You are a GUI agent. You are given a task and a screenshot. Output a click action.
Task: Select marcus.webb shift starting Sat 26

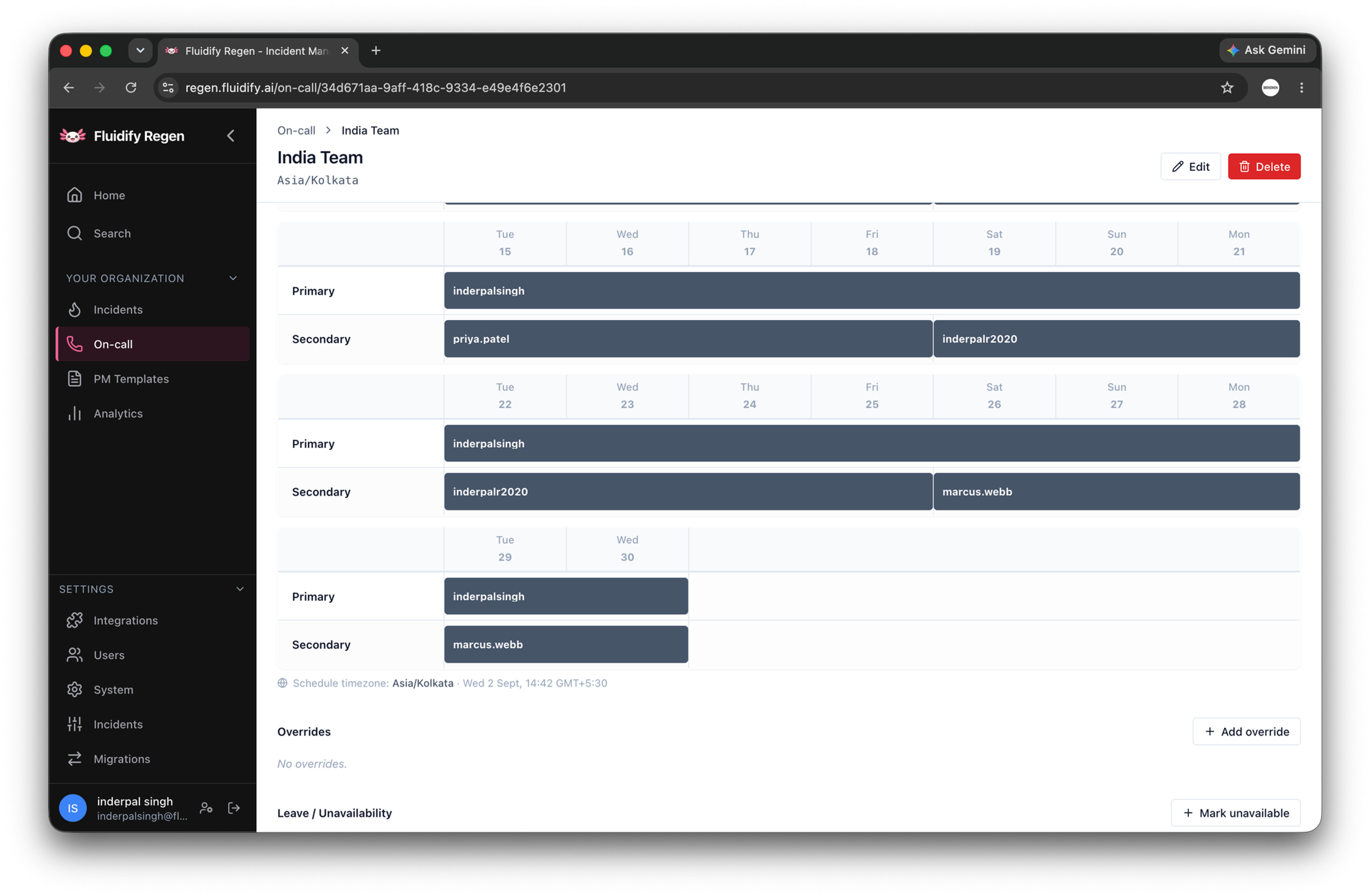tap(1116, 492)
